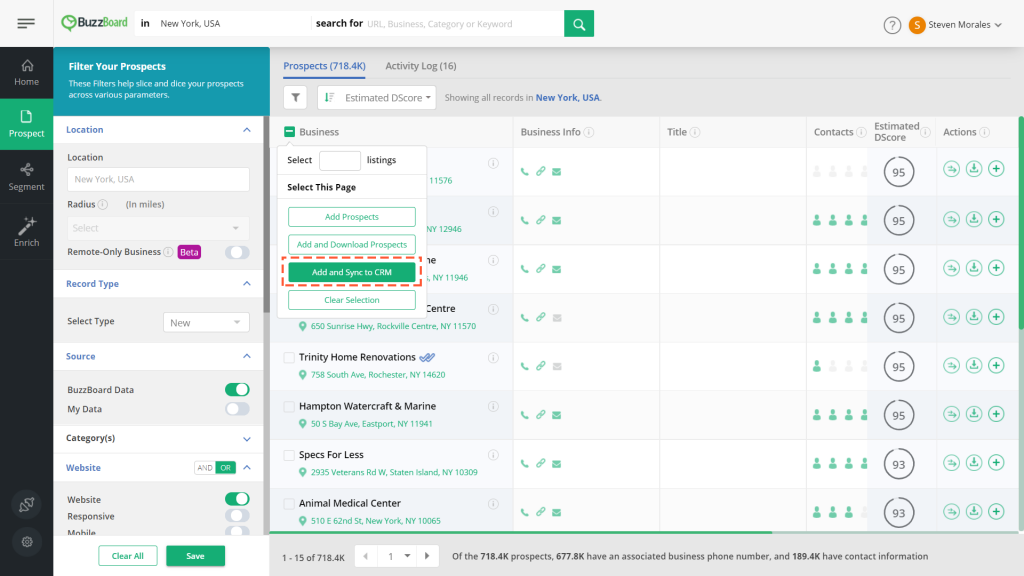
Task: Open the Steven Morales account menu
Action: [x=955, y=25]
